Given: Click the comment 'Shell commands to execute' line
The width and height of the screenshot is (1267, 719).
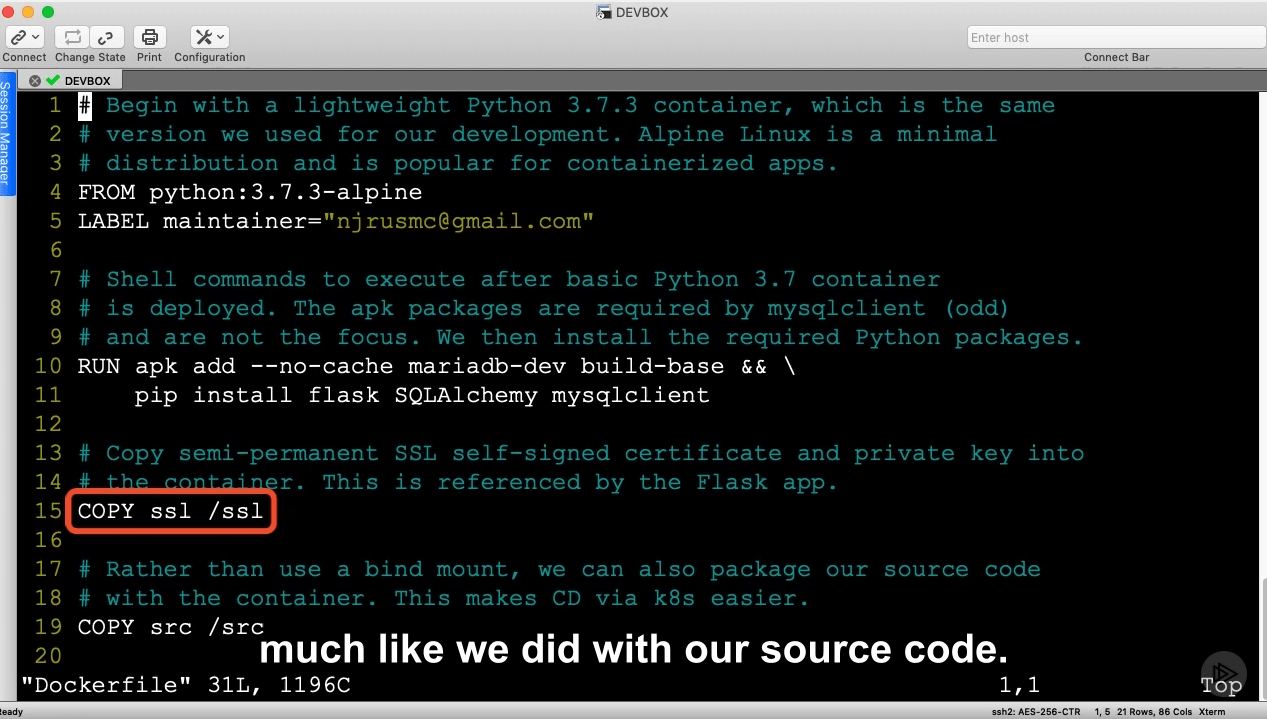Looking at the screenshot, I should click(x=509, y=279).
